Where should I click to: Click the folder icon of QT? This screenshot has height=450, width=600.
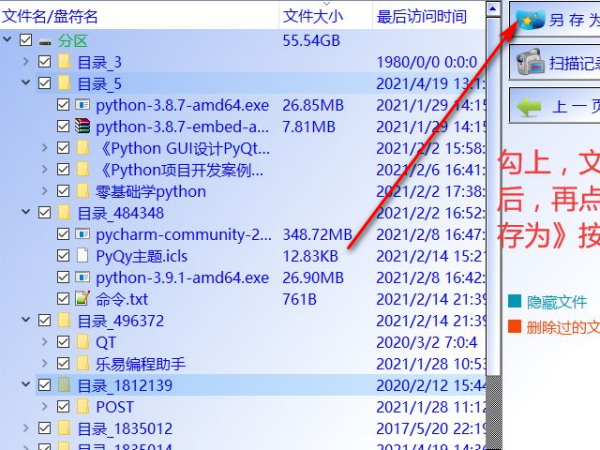(x=83, y=341)
